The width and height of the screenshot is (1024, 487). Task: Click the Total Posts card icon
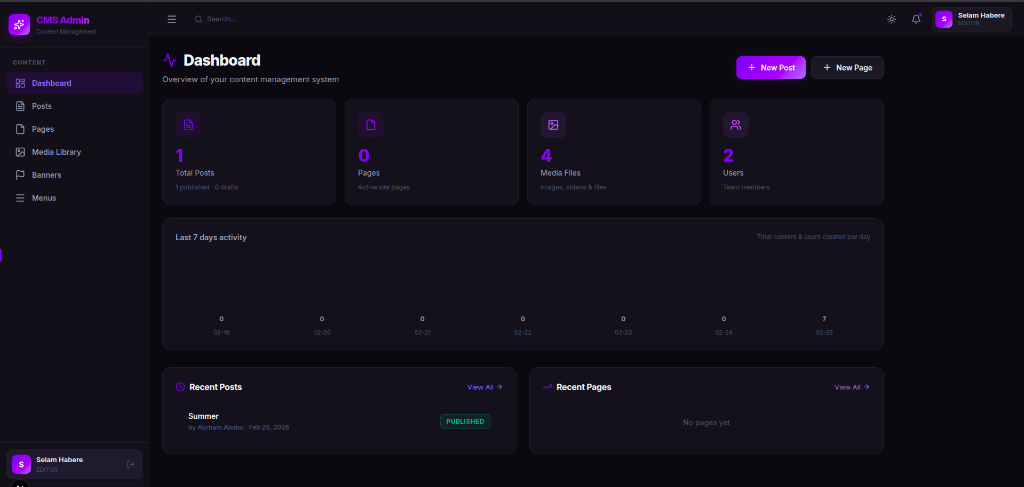click(x=188, y=125)
